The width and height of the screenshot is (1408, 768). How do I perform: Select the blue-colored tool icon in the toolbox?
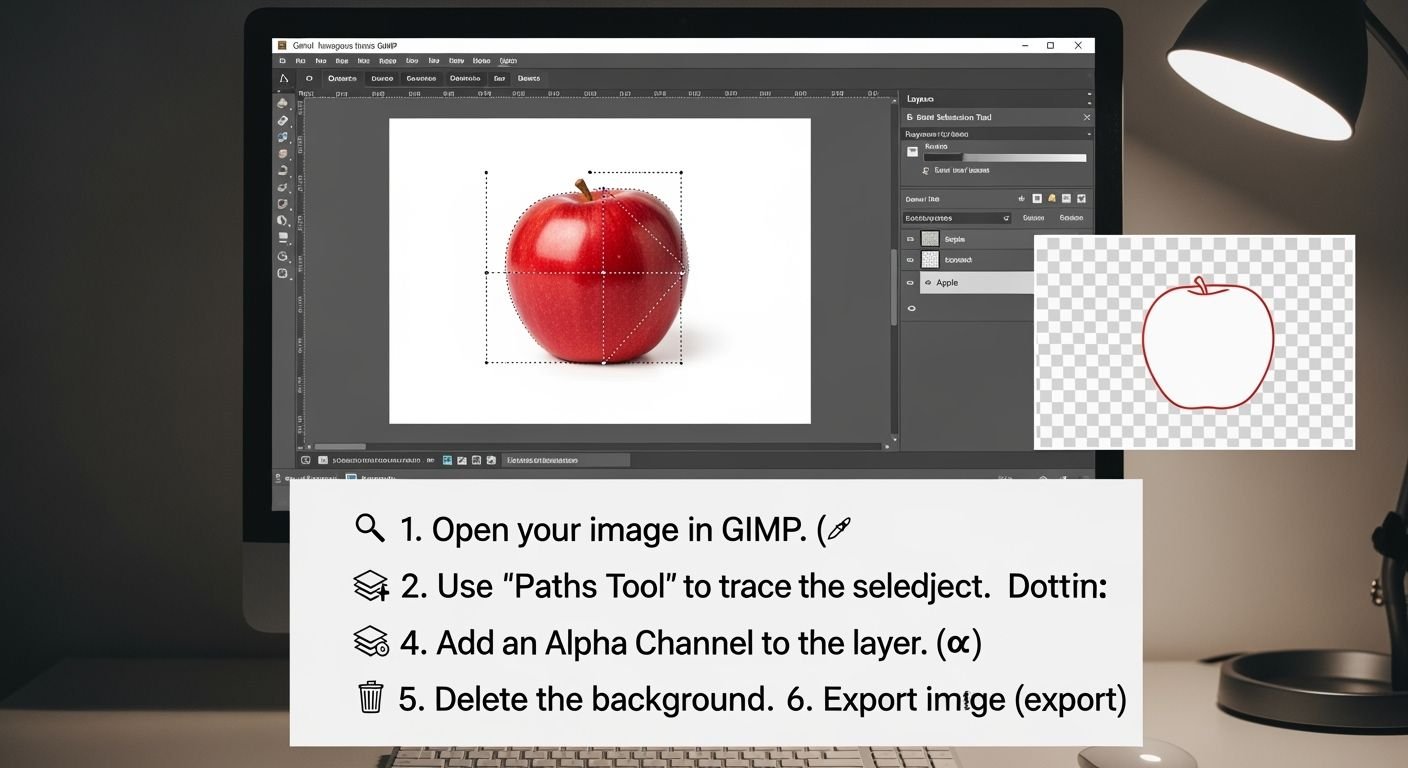(283, 137)
